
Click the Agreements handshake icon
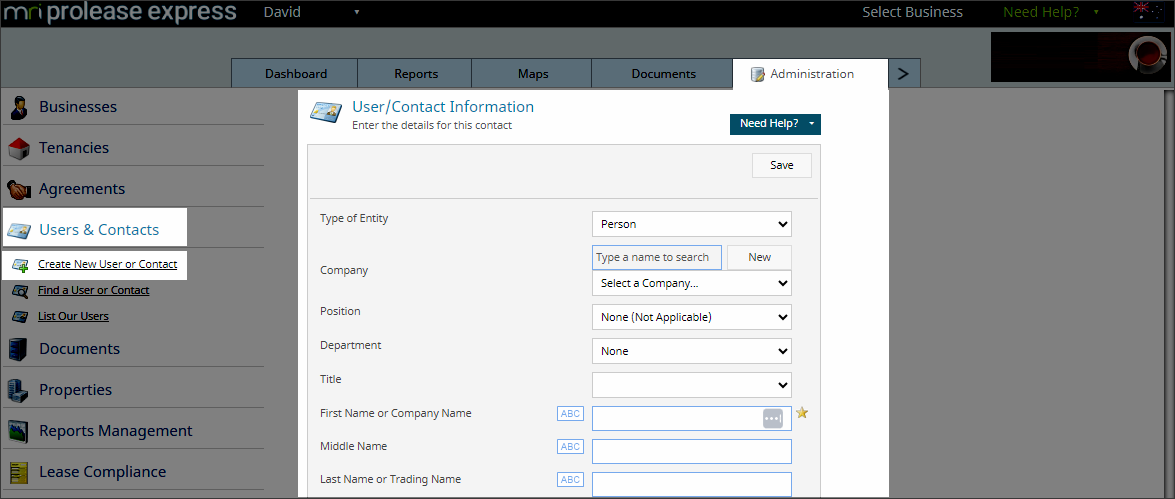(19, 190)
